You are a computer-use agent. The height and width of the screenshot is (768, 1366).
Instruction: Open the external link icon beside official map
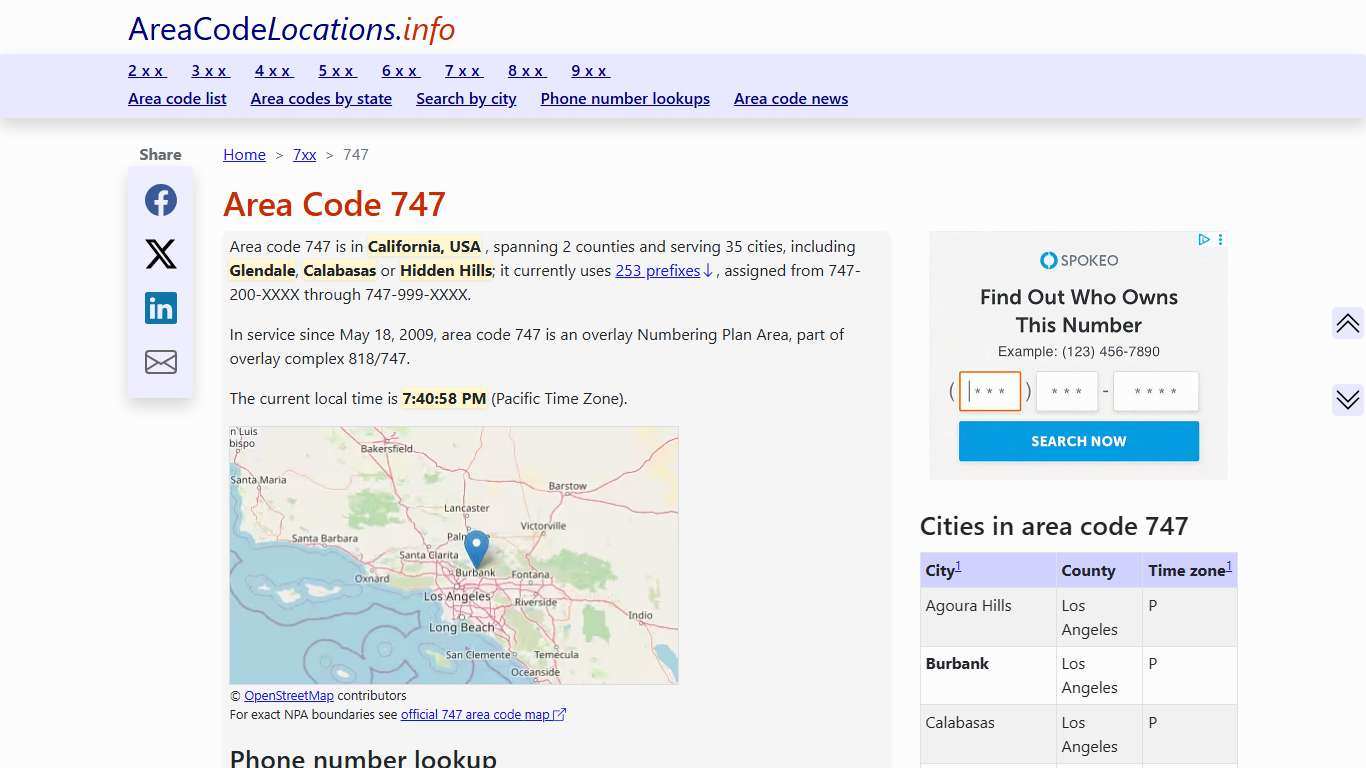[x=561, y=714]
